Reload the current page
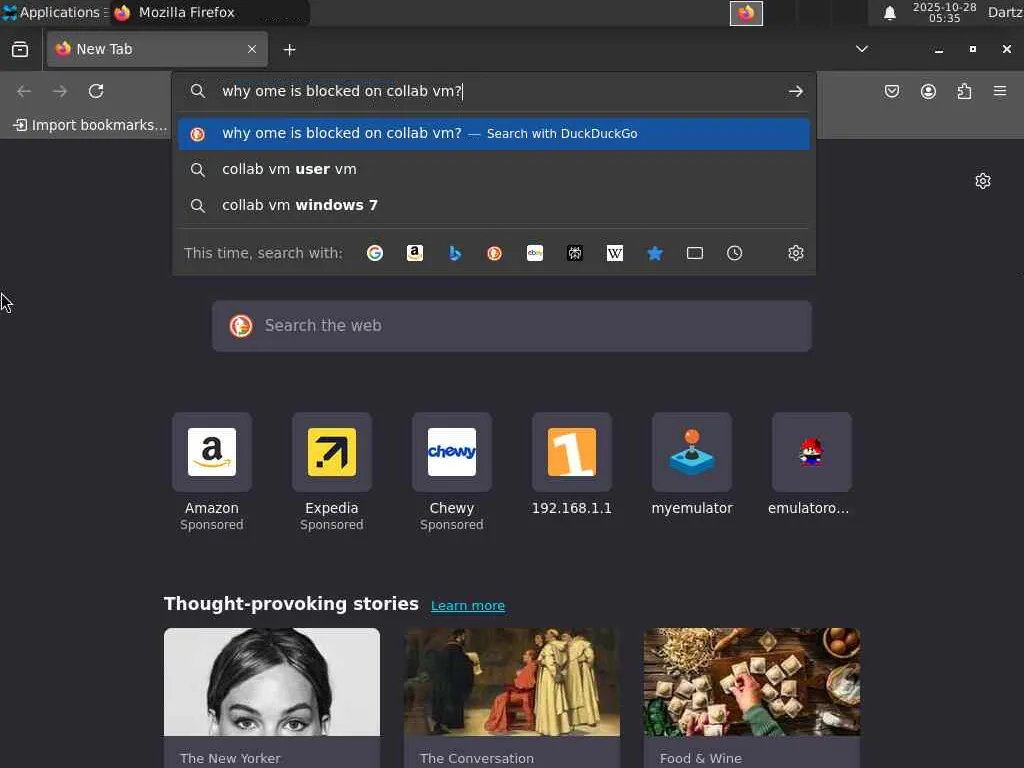 tap(96, 91)
